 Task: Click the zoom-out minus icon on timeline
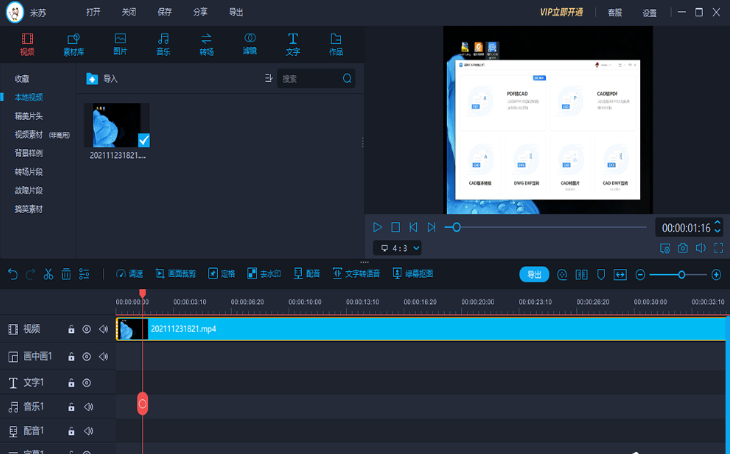tap(640, 275)
